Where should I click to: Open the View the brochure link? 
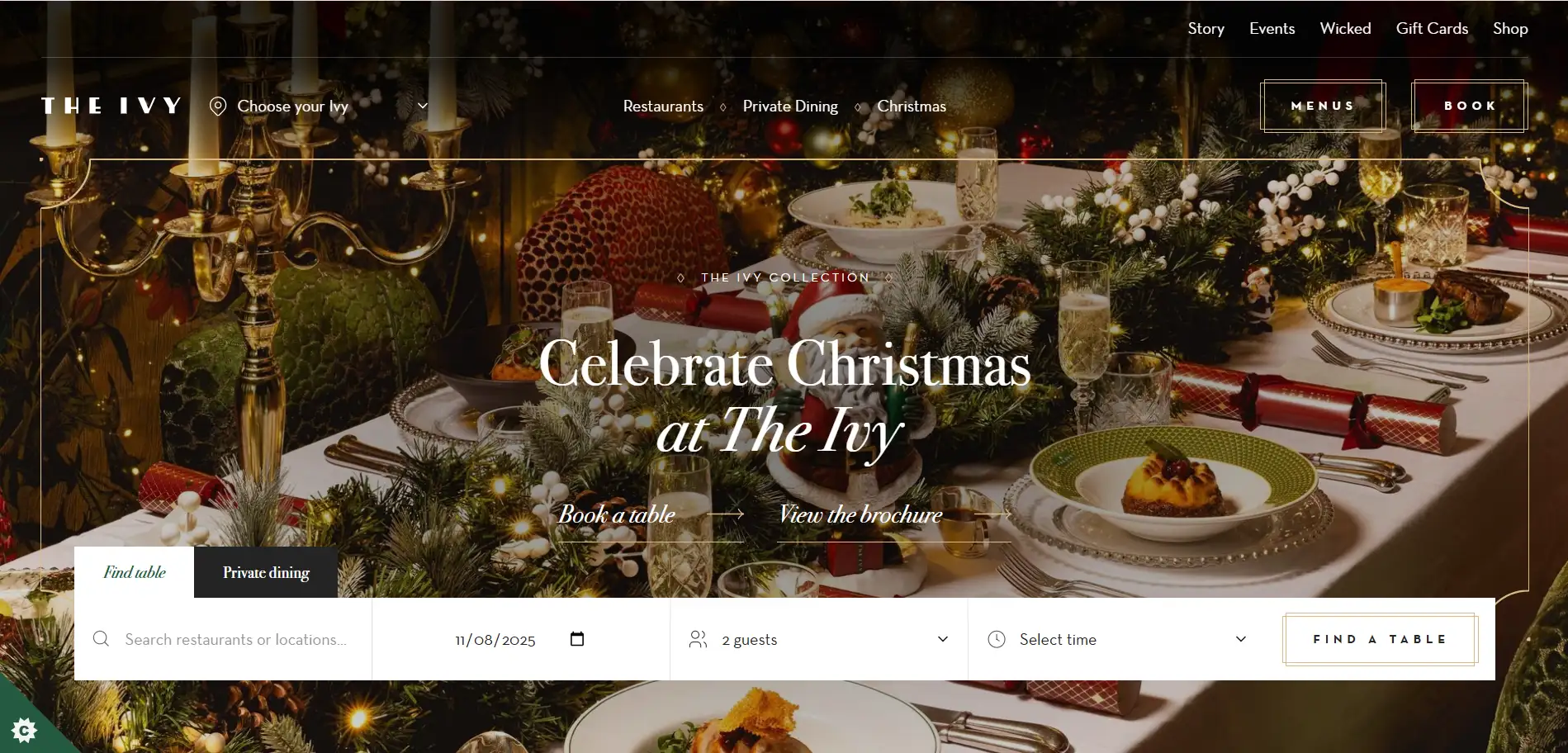860,514
